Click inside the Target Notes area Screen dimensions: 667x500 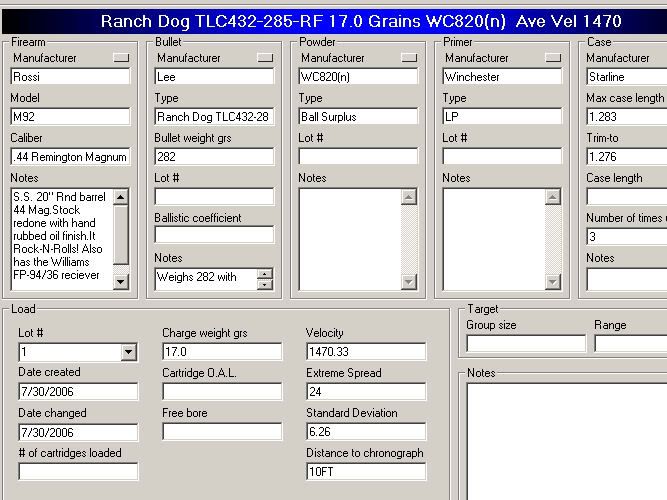pyautogui.click(x=567, y=442)
